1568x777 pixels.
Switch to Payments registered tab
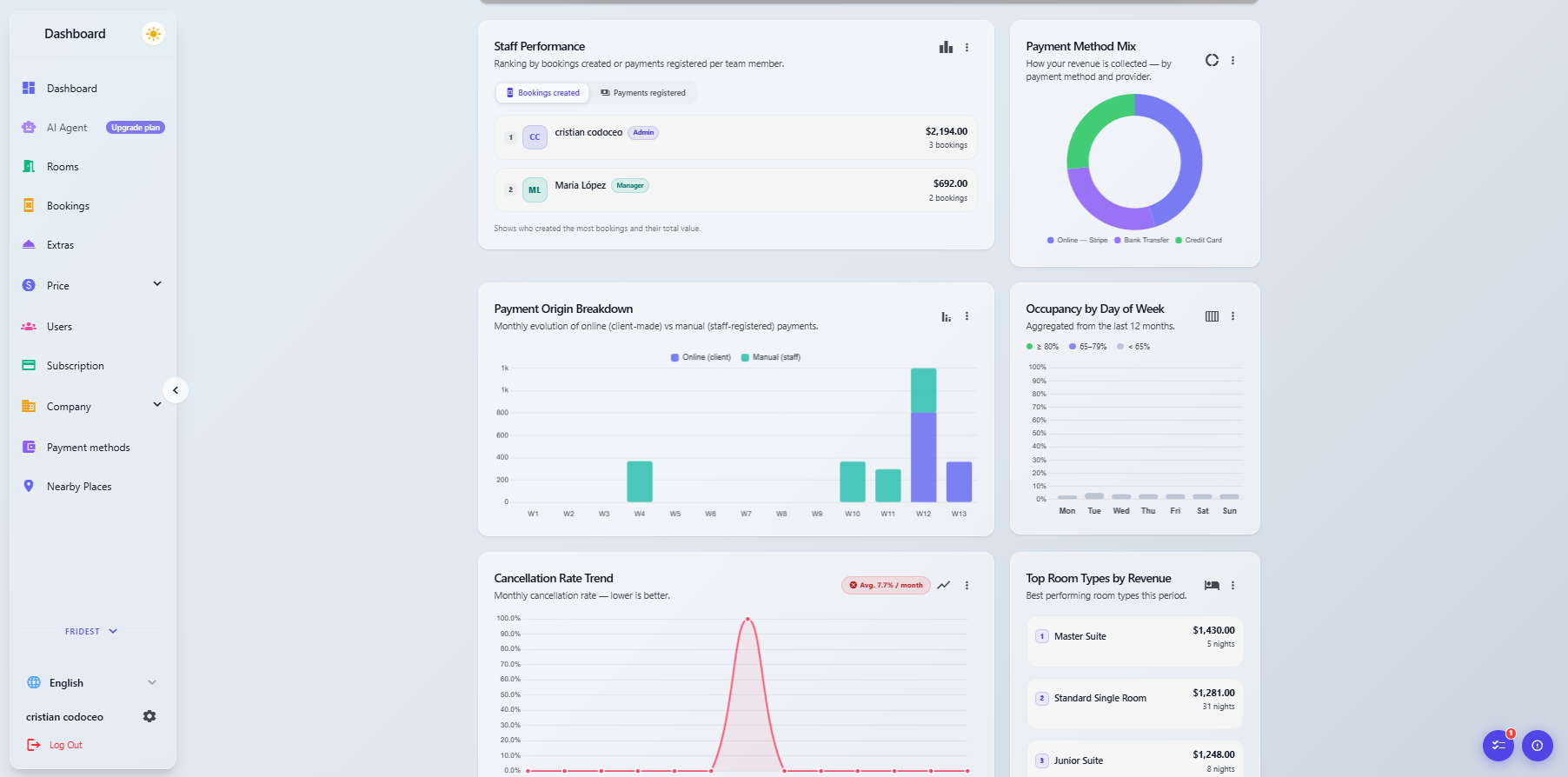(643, 93)
